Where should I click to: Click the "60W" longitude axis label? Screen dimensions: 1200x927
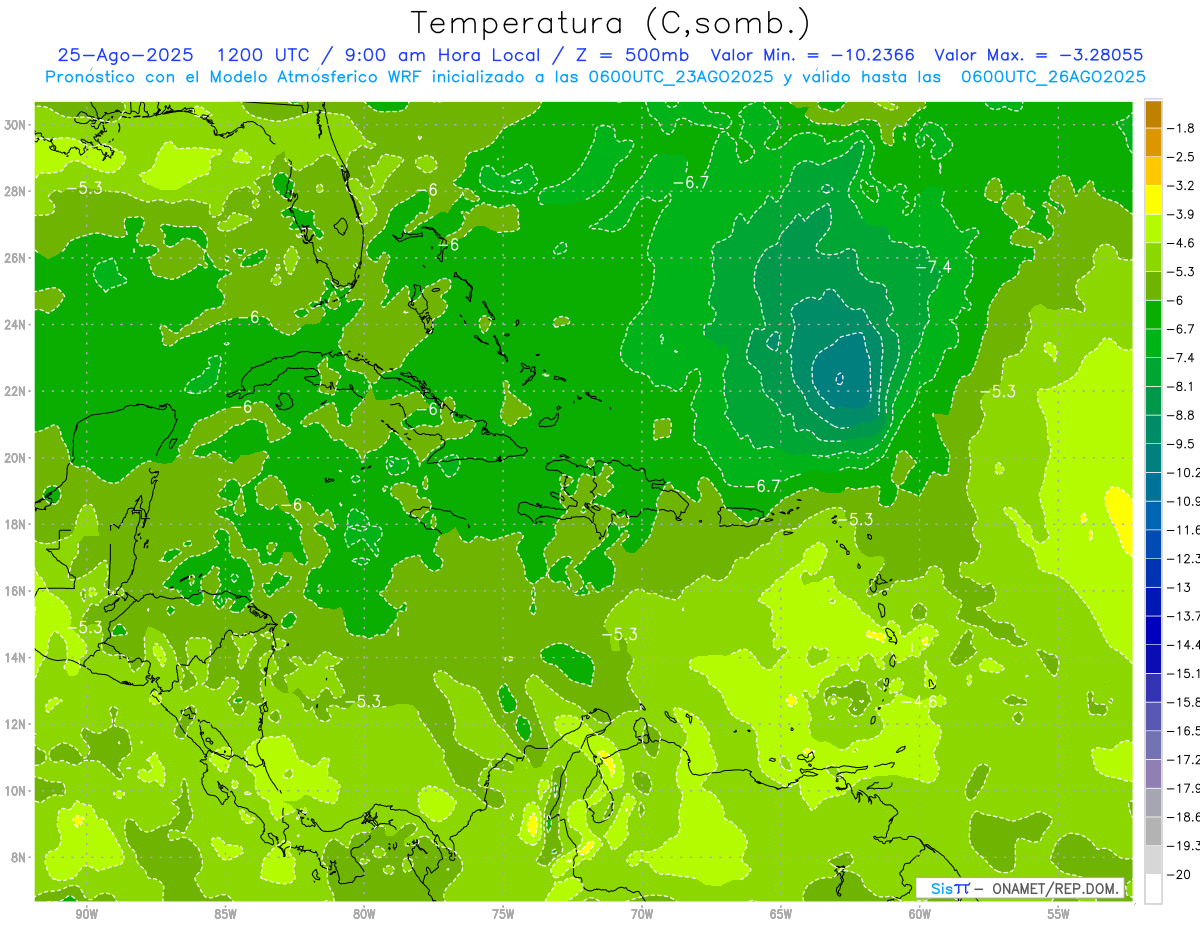[920, 913]
